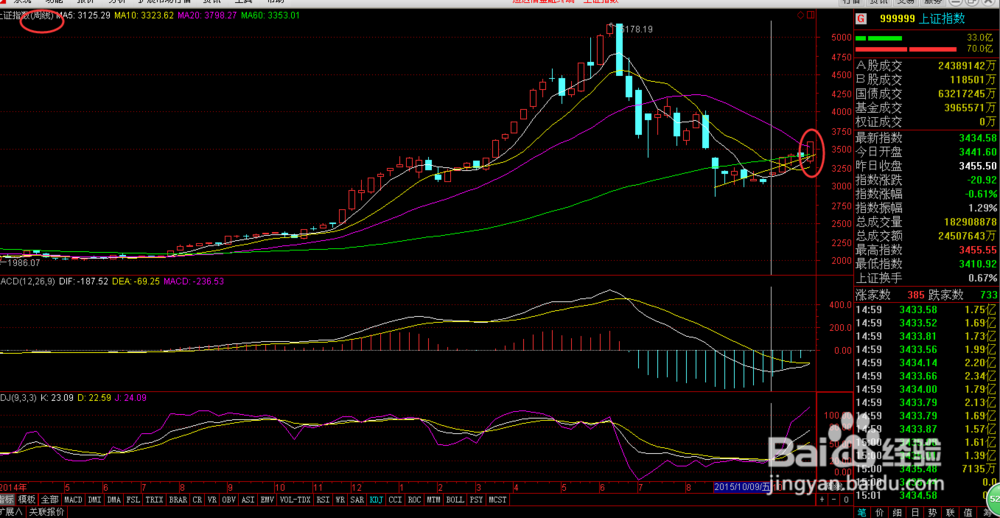Switch to the 全部 indicator group tab
Screen dimensions: 1000x518
tap(50, 500)
